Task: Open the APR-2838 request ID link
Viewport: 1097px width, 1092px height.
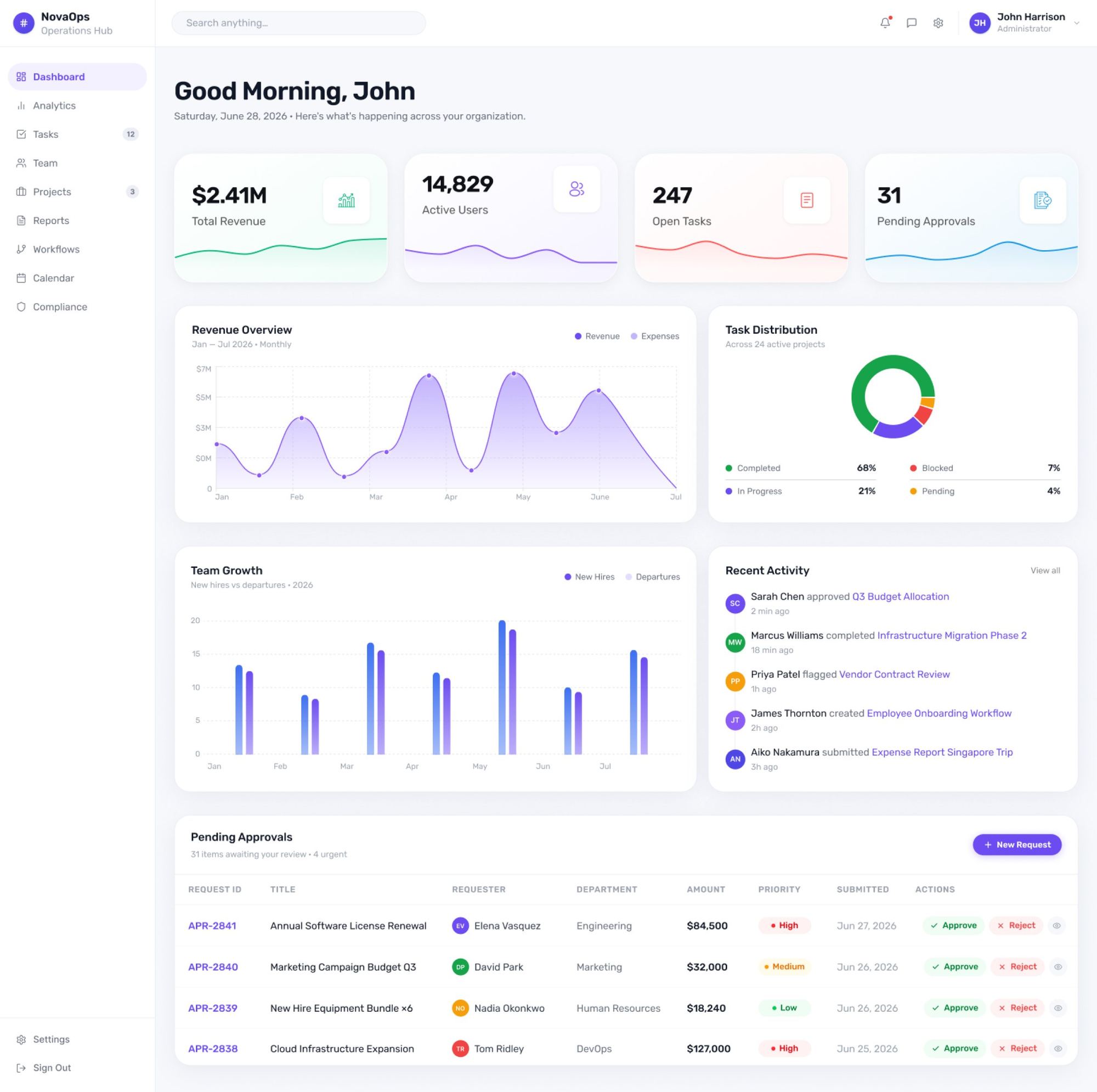Action: click(213, 1049)
